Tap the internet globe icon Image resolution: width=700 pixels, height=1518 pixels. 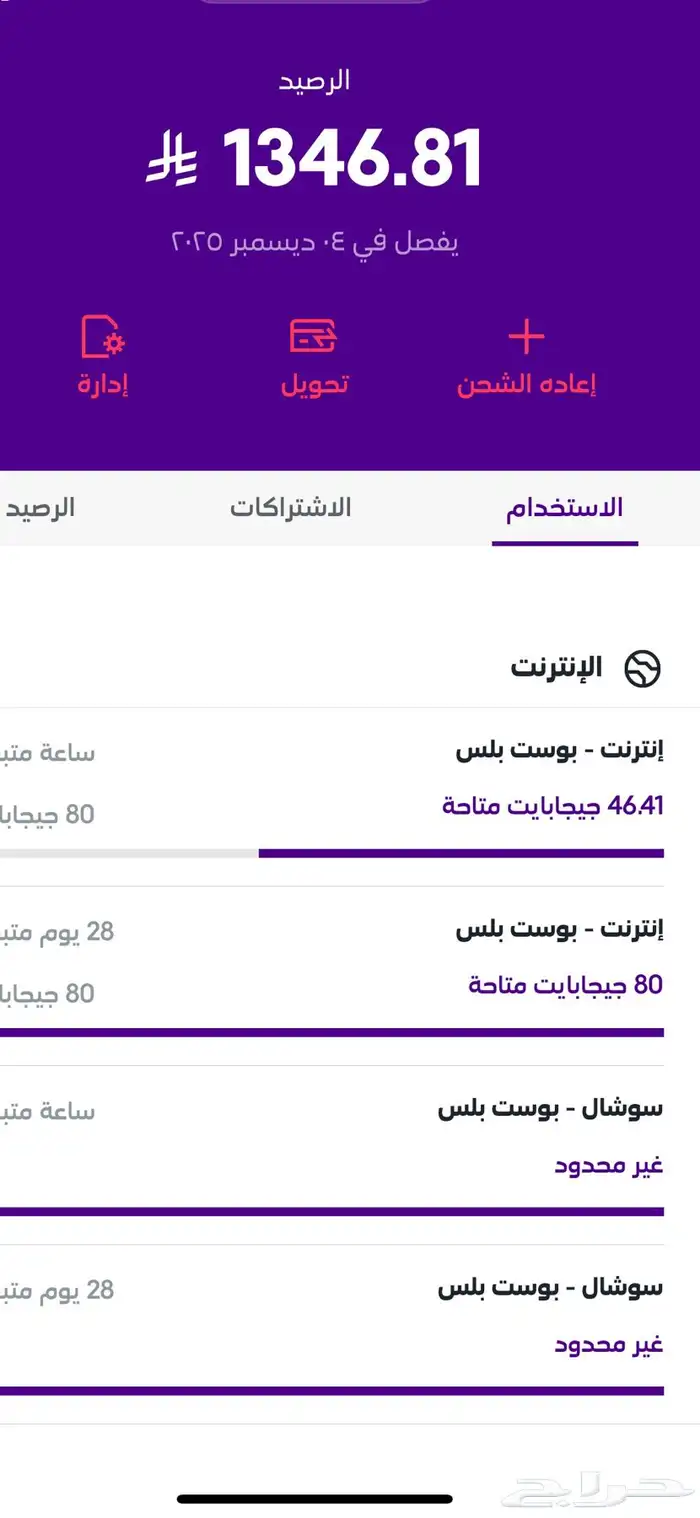coord(643,668)
